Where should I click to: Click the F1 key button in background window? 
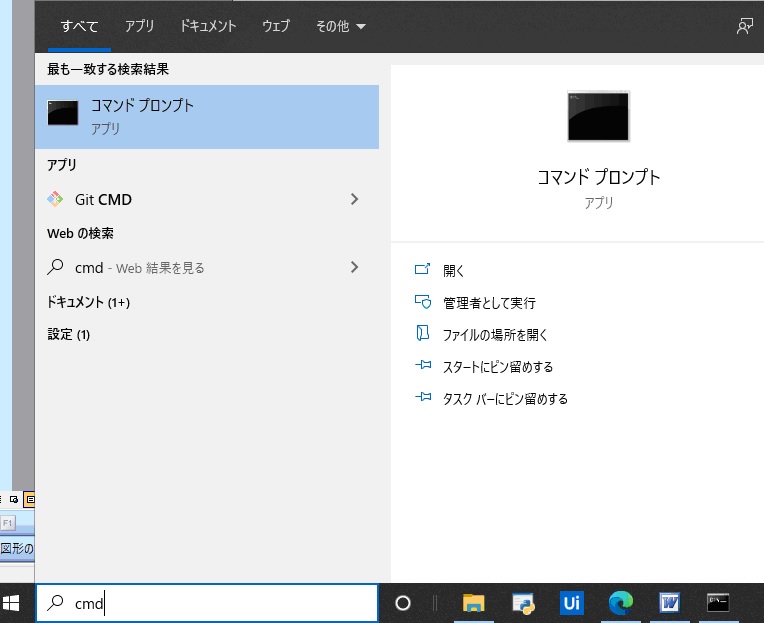coord(8,523)
